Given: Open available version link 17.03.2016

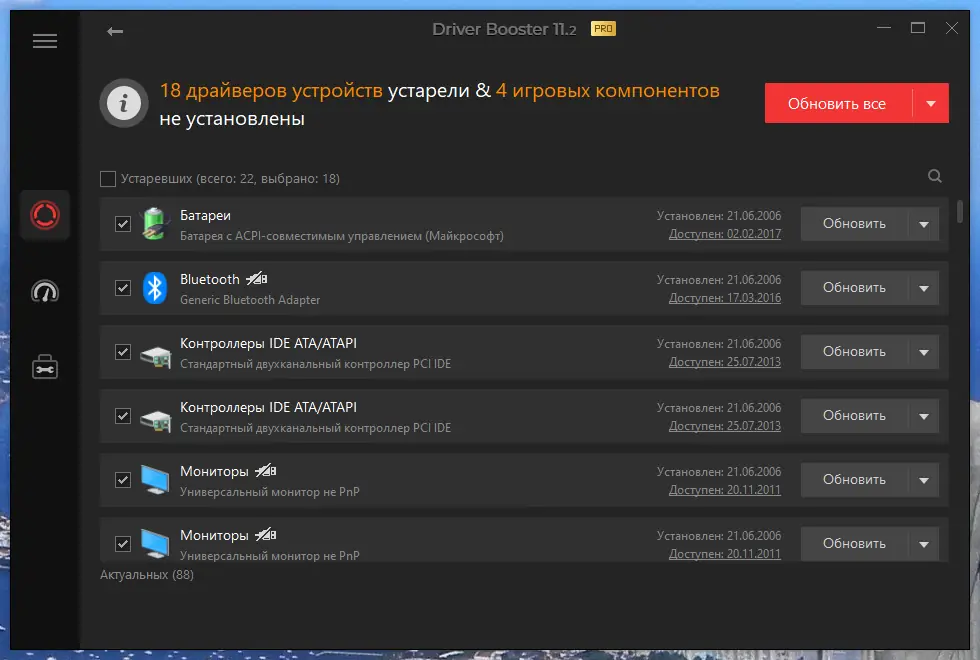Looking at the screenshot, I should (x=725, y=298).
